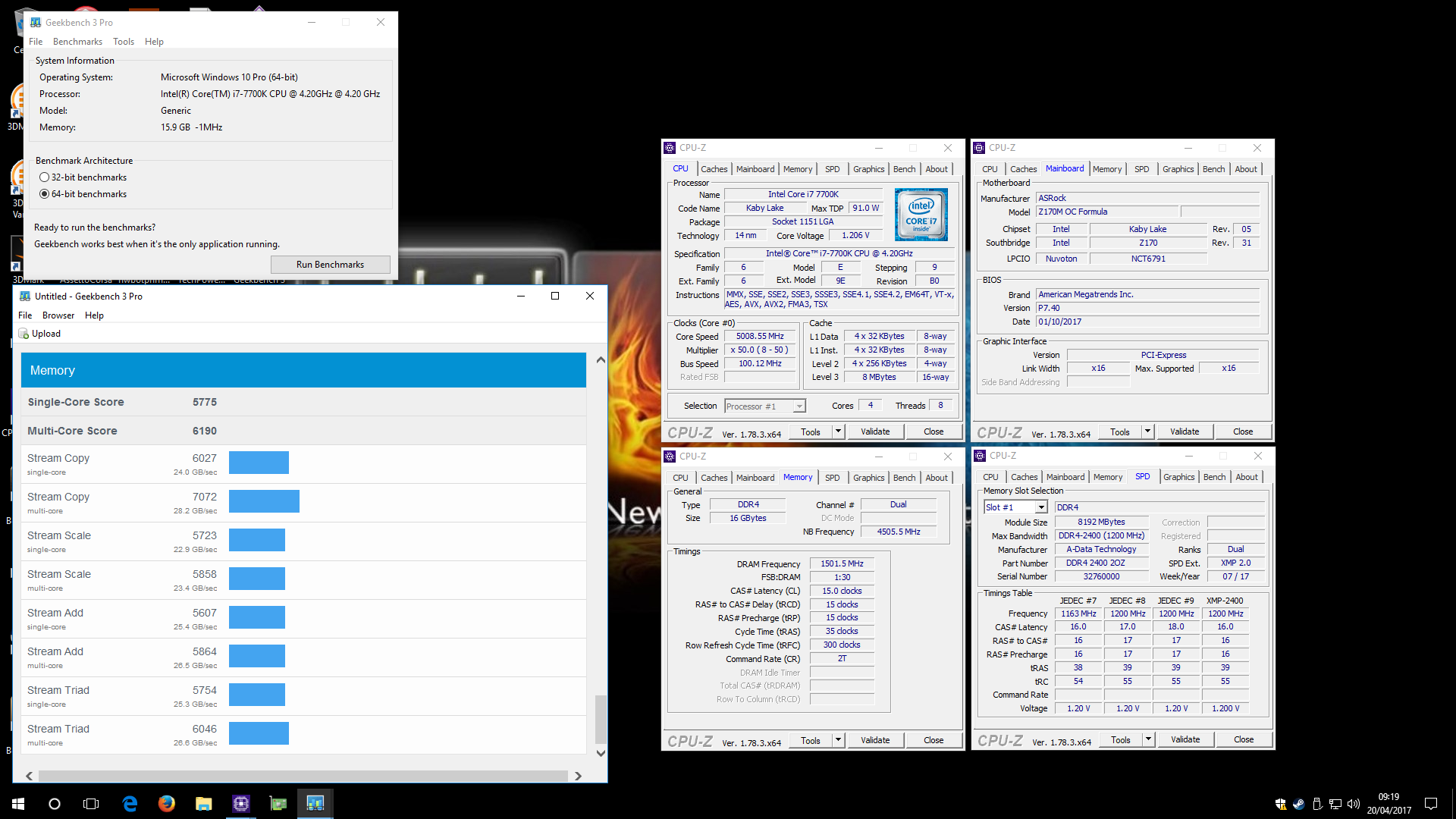Screen dimensions: 1456x819
Task: Click the CPU-Z title icon in Mainboard window
Action: click(x=979, y=148)
